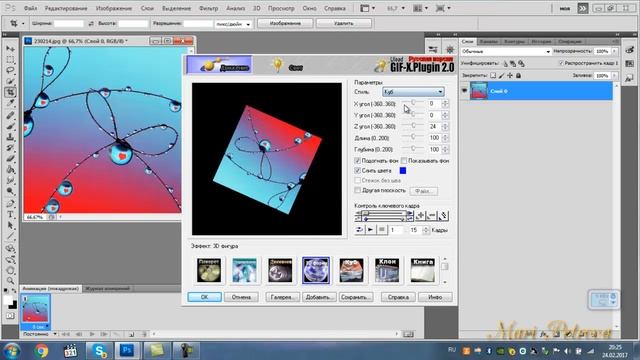Open the loop option 'Постоянно' dropdown

[x=40, y=334]
